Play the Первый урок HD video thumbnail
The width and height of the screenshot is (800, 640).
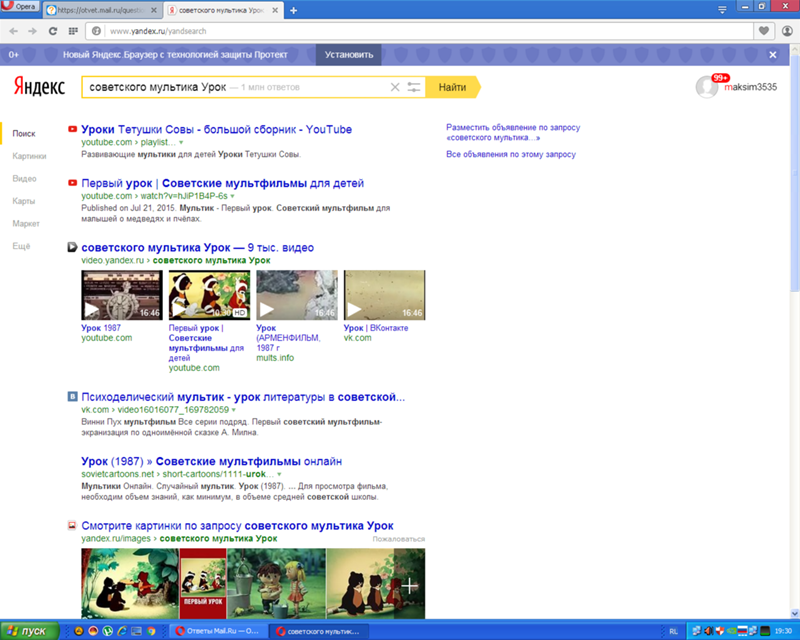209,295
